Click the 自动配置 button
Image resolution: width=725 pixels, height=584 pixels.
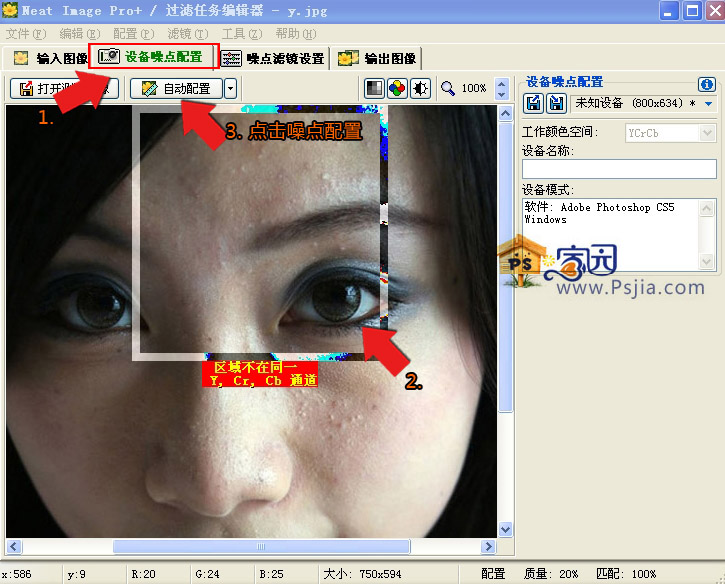coord(176,88)
